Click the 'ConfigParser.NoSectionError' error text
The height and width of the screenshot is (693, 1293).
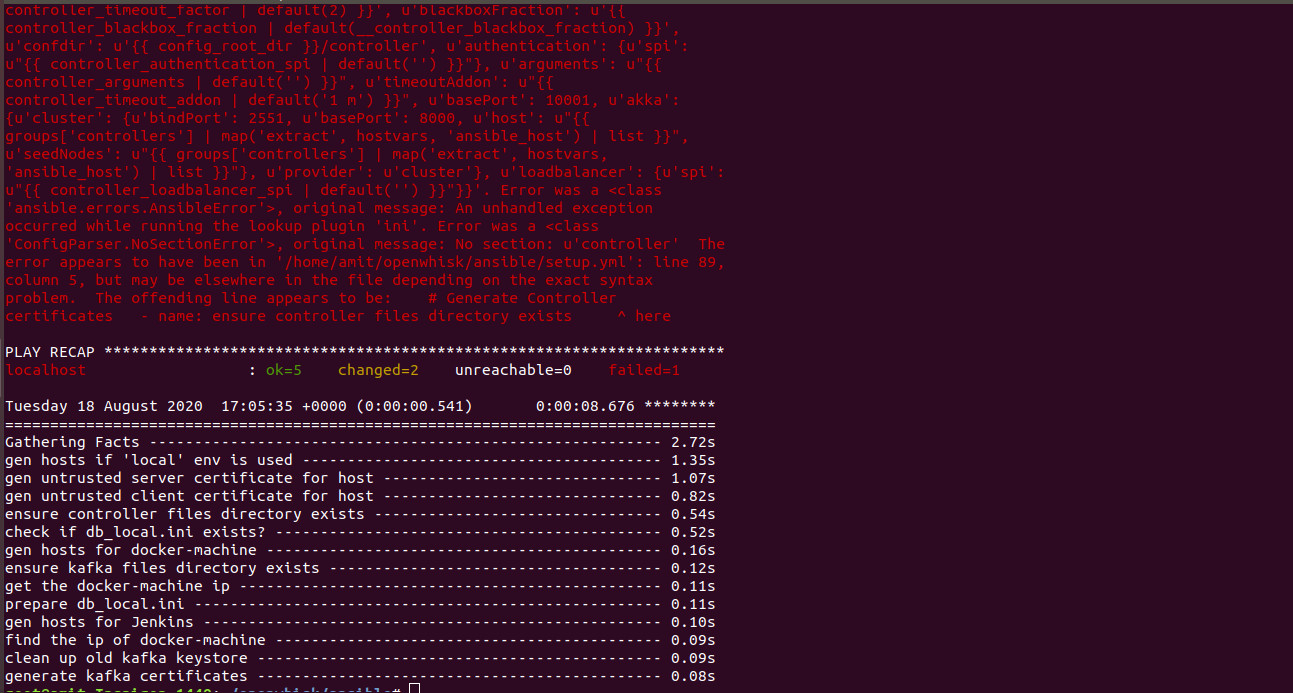[x=130, y=244]
